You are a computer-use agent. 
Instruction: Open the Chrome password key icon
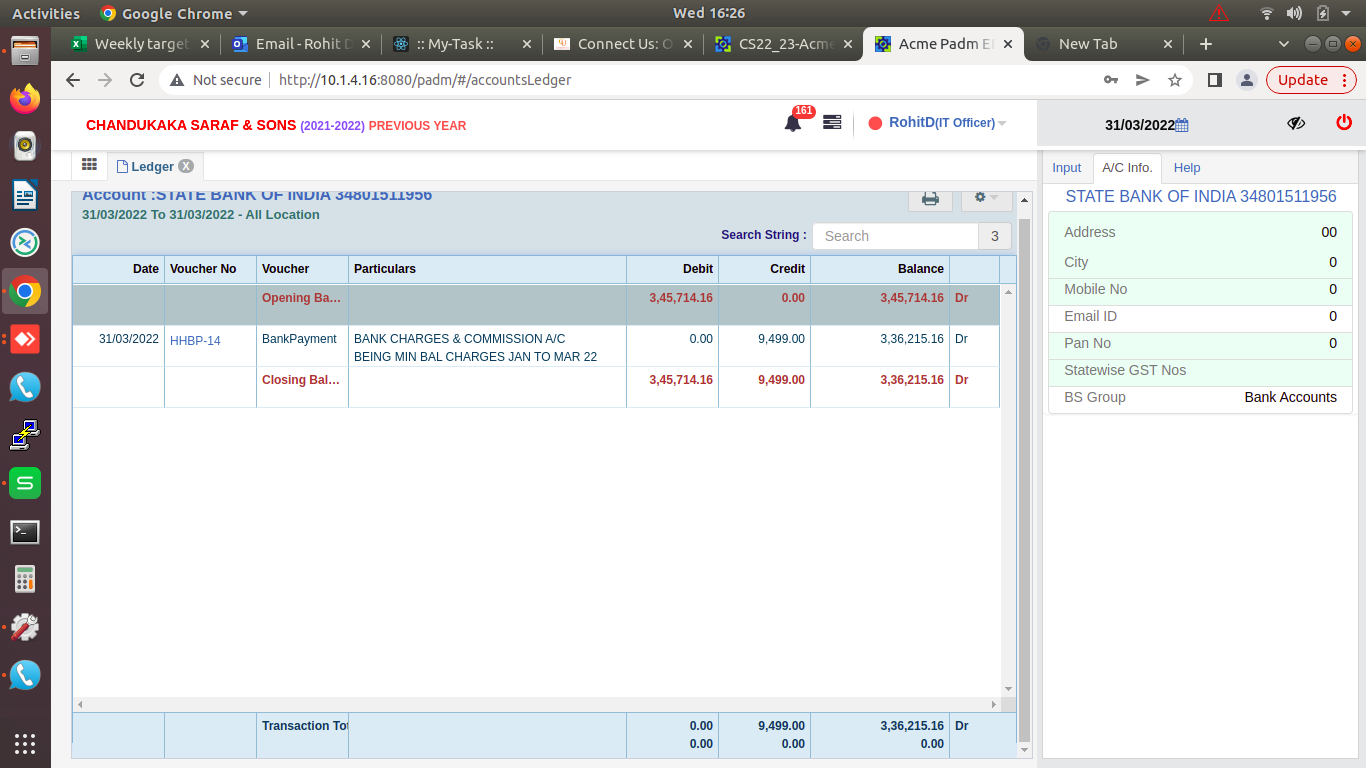click(x=1111, y=80)
